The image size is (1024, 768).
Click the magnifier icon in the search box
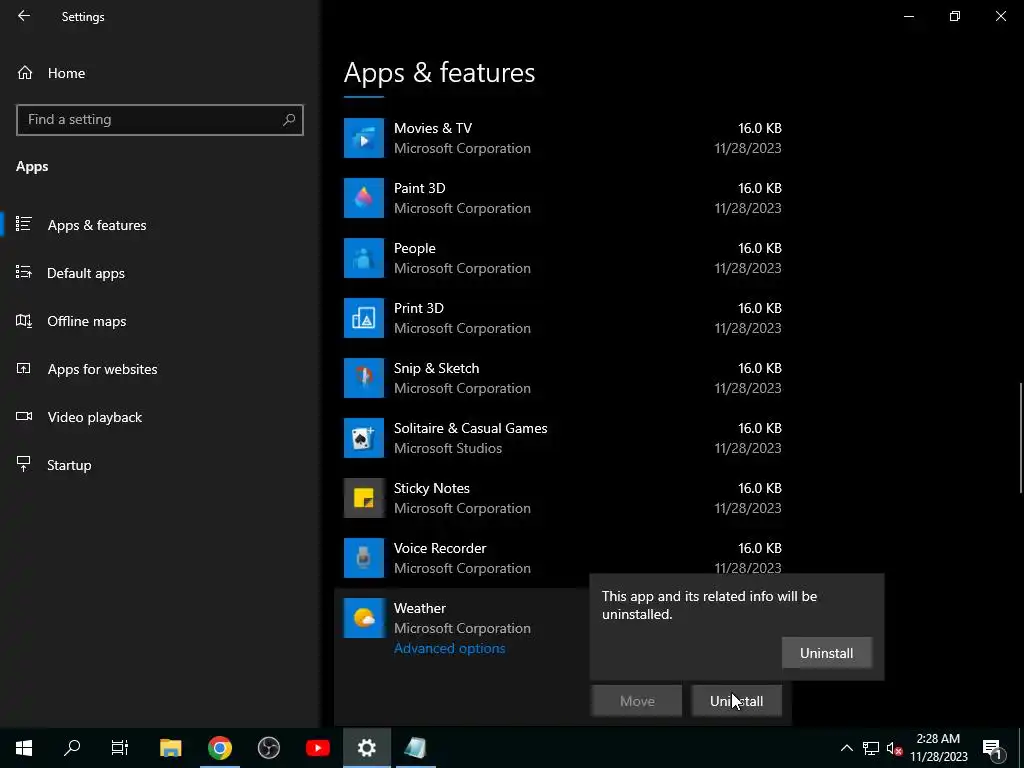point(289,120)
